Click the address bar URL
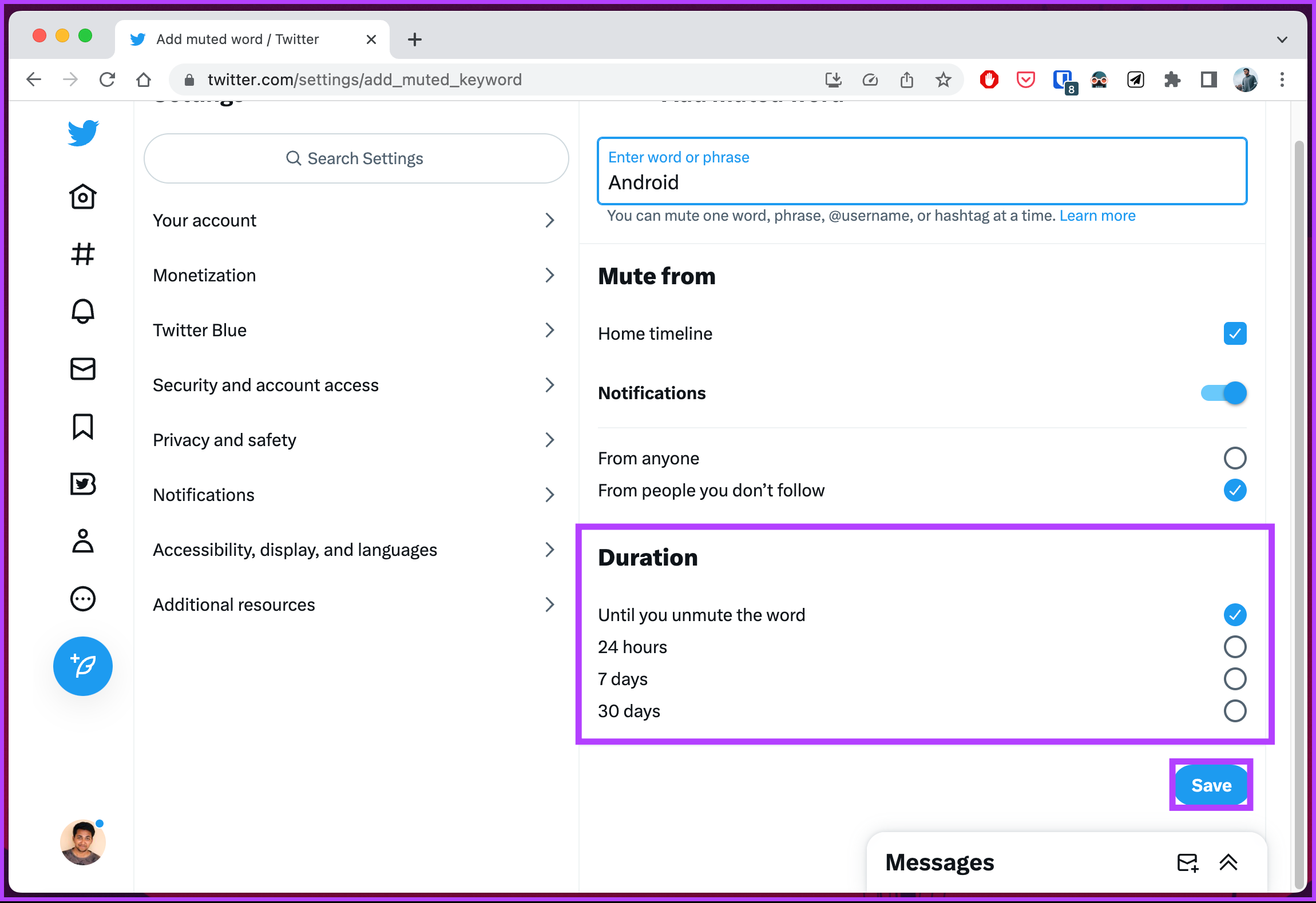This screenshot has width=1316, height=903. [364, 79]
